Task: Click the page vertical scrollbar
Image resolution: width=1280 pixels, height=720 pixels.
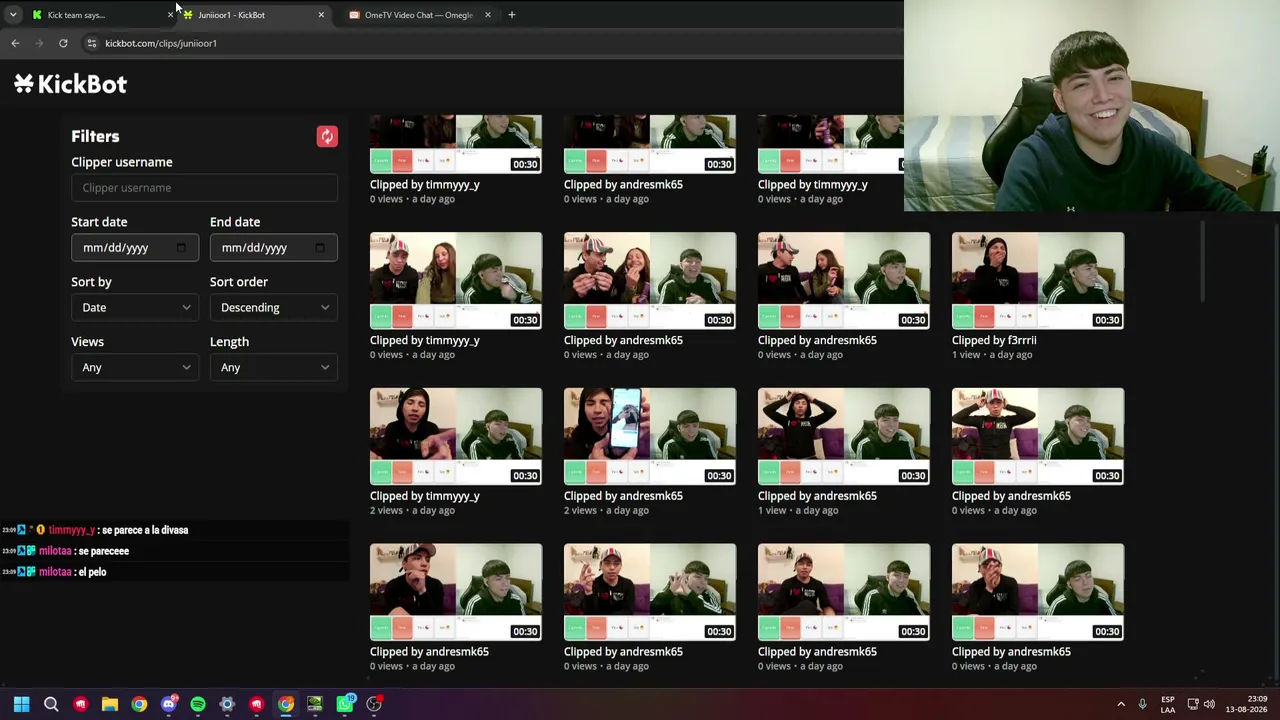Action: (1203, 260)
